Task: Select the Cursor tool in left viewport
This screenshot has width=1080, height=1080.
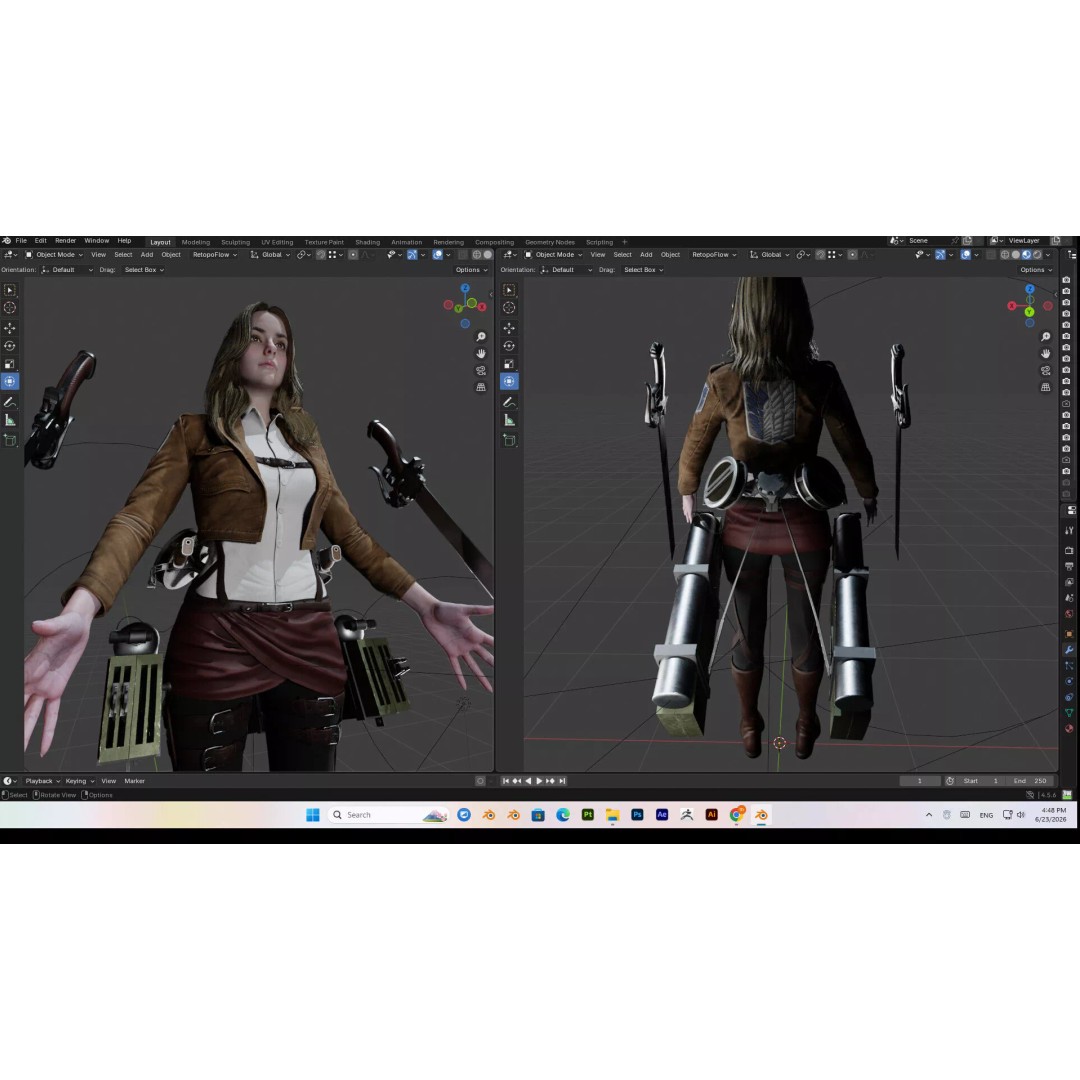Action: (10, 308)
